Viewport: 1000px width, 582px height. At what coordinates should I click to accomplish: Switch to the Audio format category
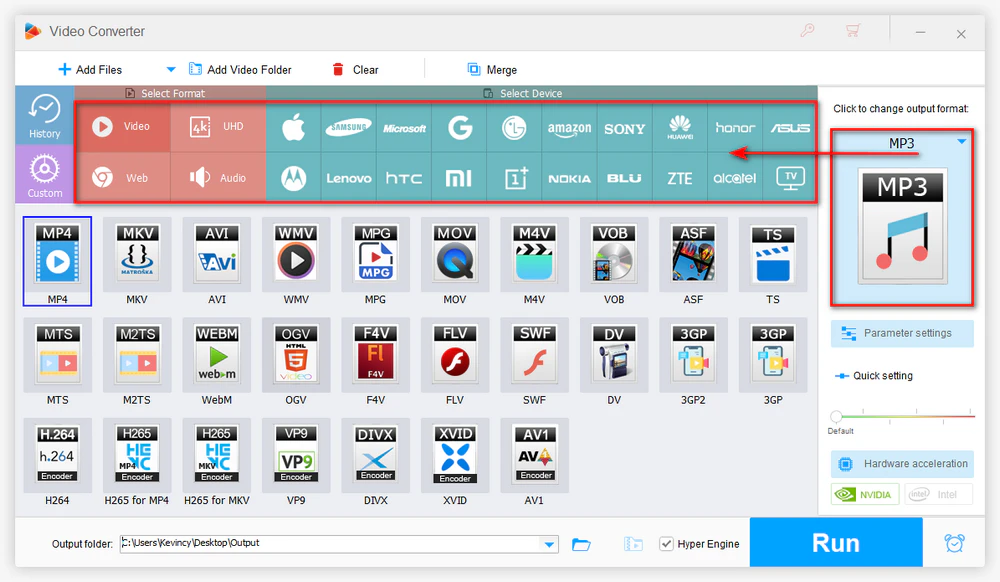tap(218, 178)
